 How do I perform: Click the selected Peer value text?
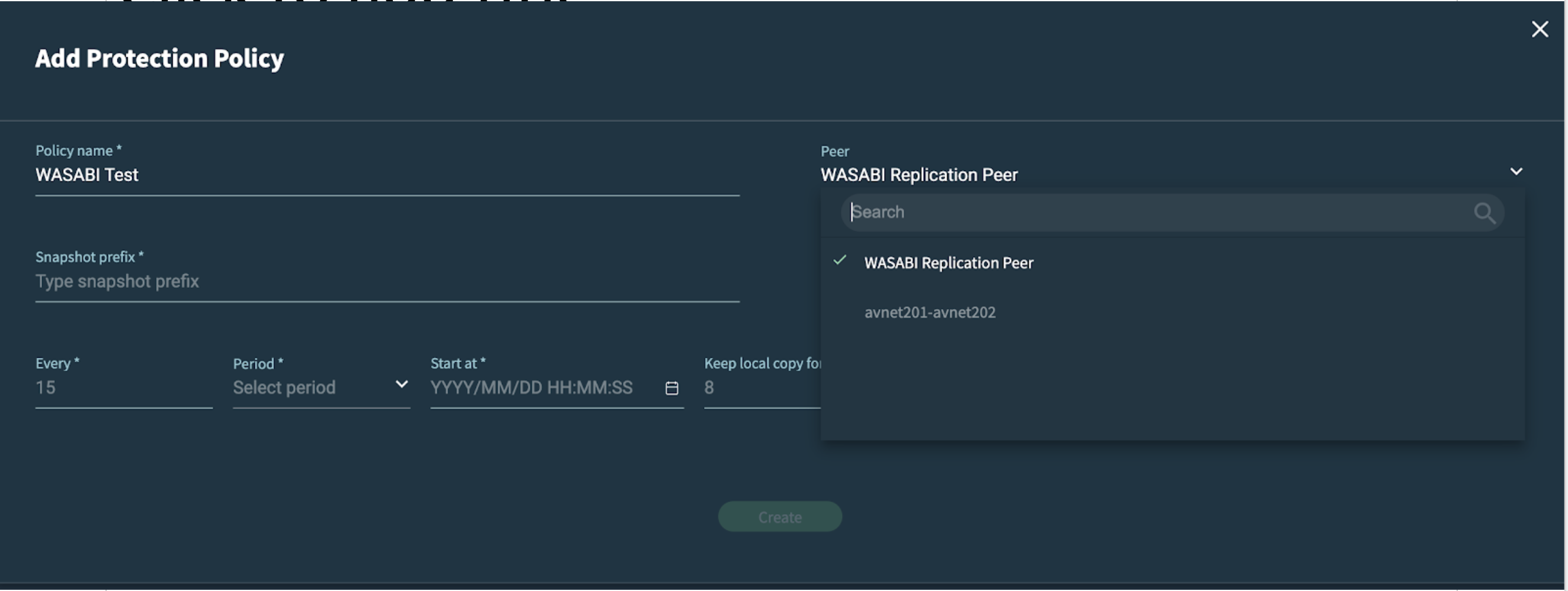(x=919, y=175)
